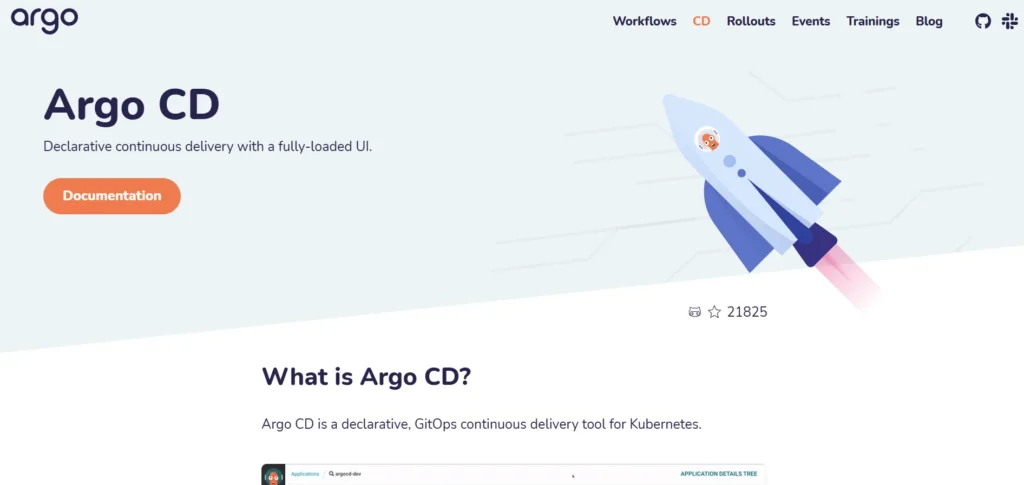Open the Argo CD UI screenshot thumbnail

tap(513, 475)
